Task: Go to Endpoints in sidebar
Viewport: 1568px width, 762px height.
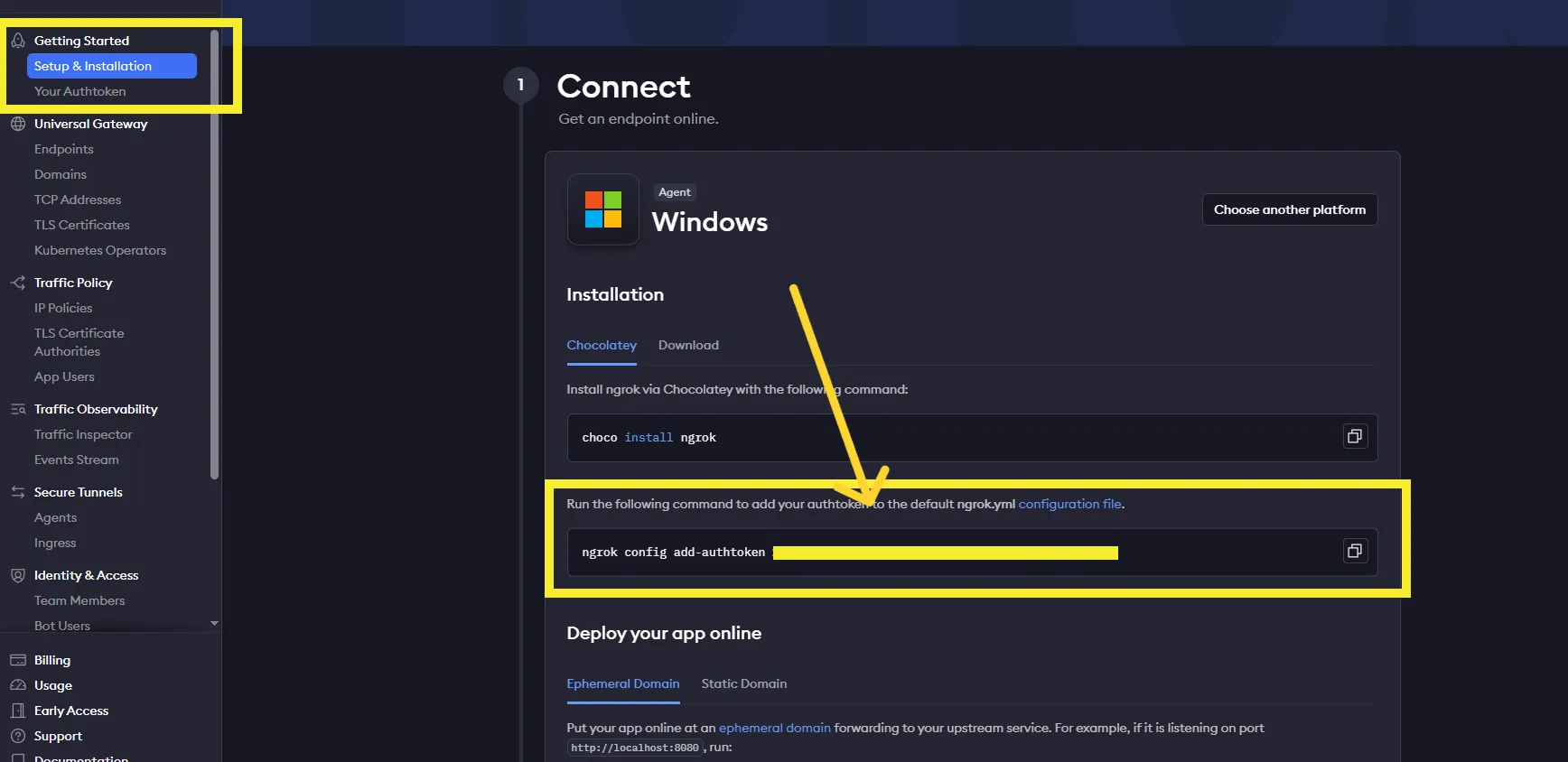Action: pos(64,149)
